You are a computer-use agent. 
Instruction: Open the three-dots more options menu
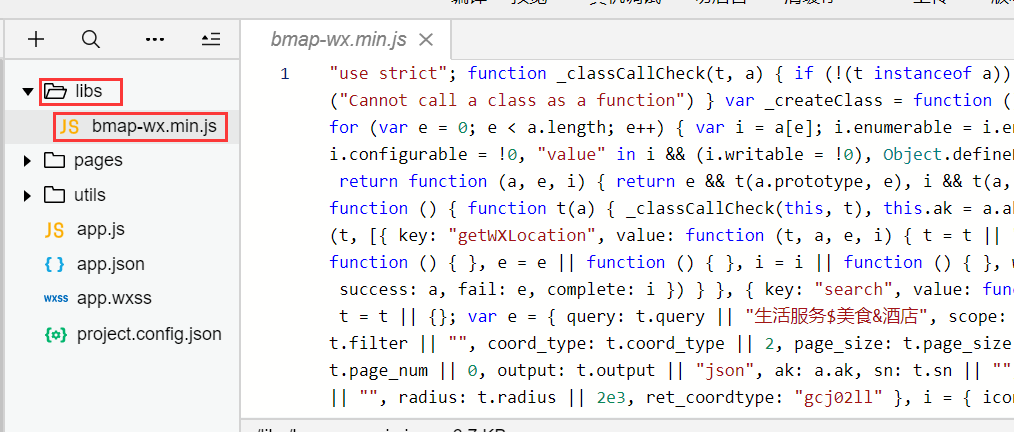(x=155, y=39)
